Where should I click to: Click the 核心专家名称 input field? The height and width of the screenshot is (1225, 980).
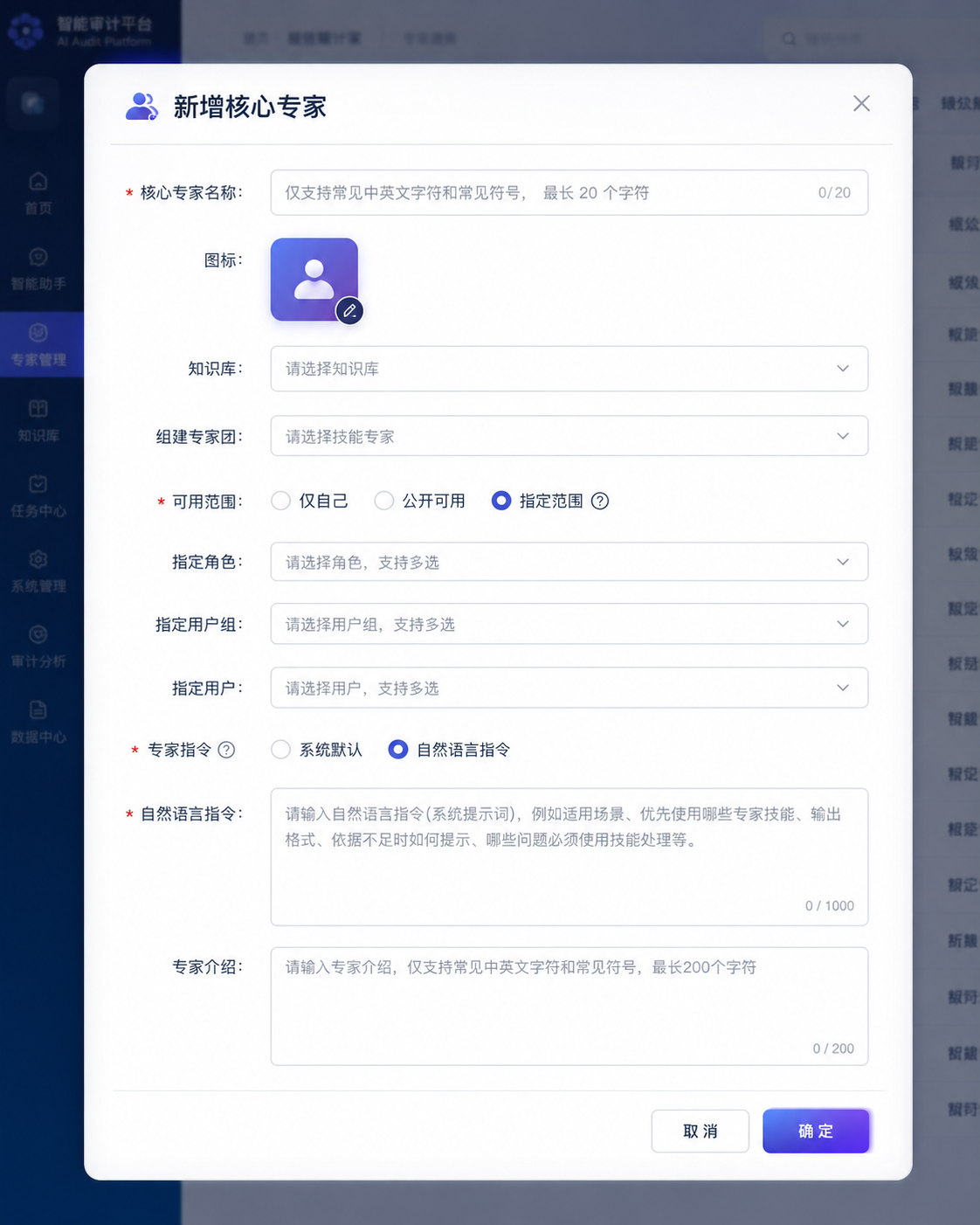pos(569,192)
